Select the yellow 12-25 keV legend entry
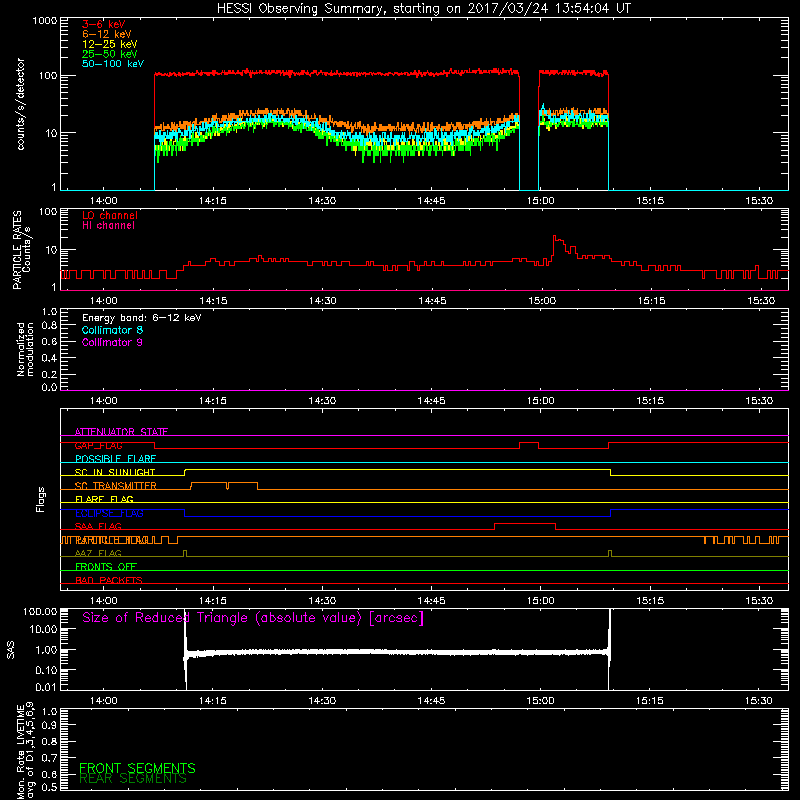800x800 pixels. [x=109, y=44]
